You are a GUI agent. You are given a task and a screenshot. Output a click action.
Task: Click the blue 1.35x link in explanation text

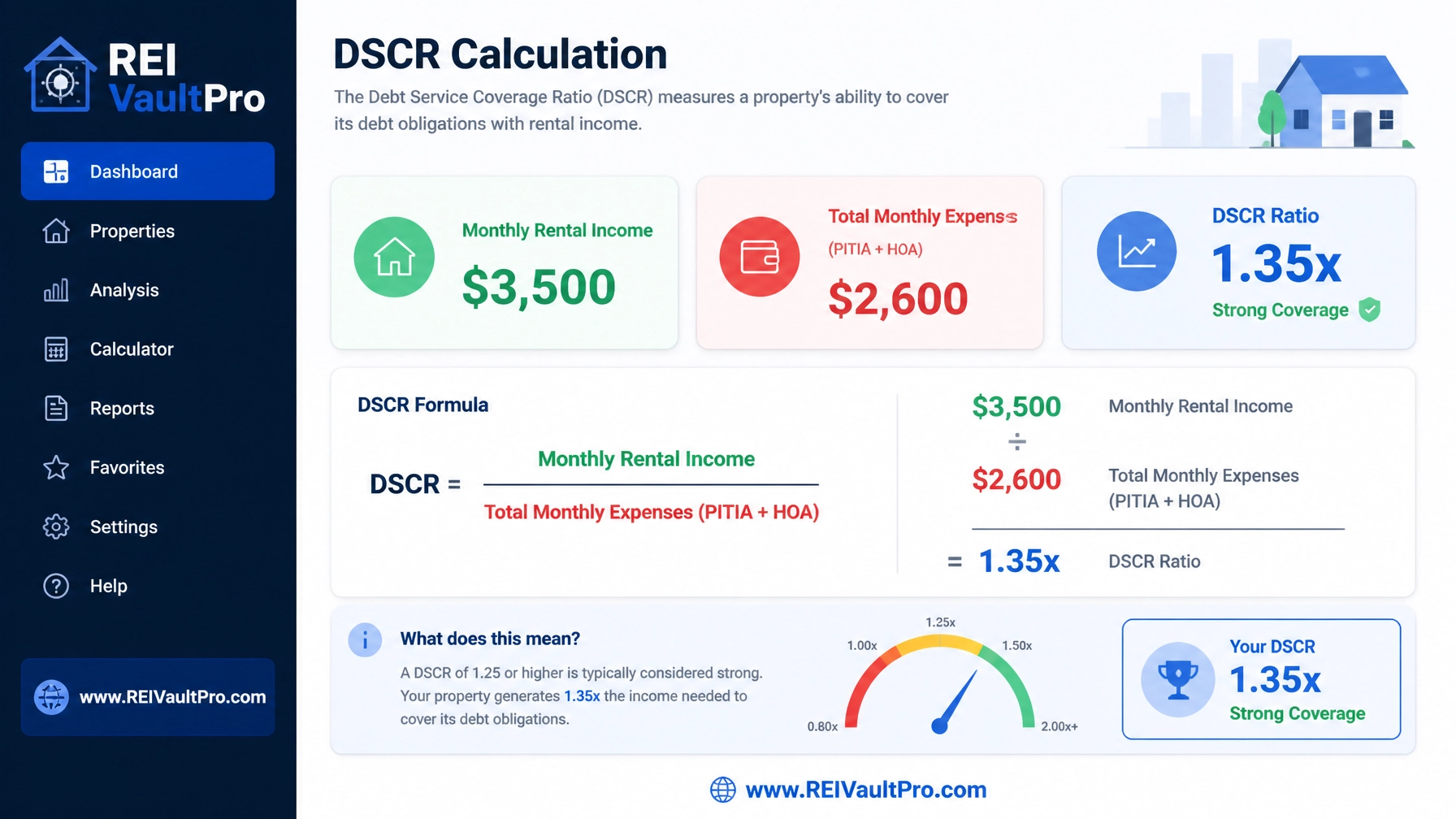pos(582,696)
